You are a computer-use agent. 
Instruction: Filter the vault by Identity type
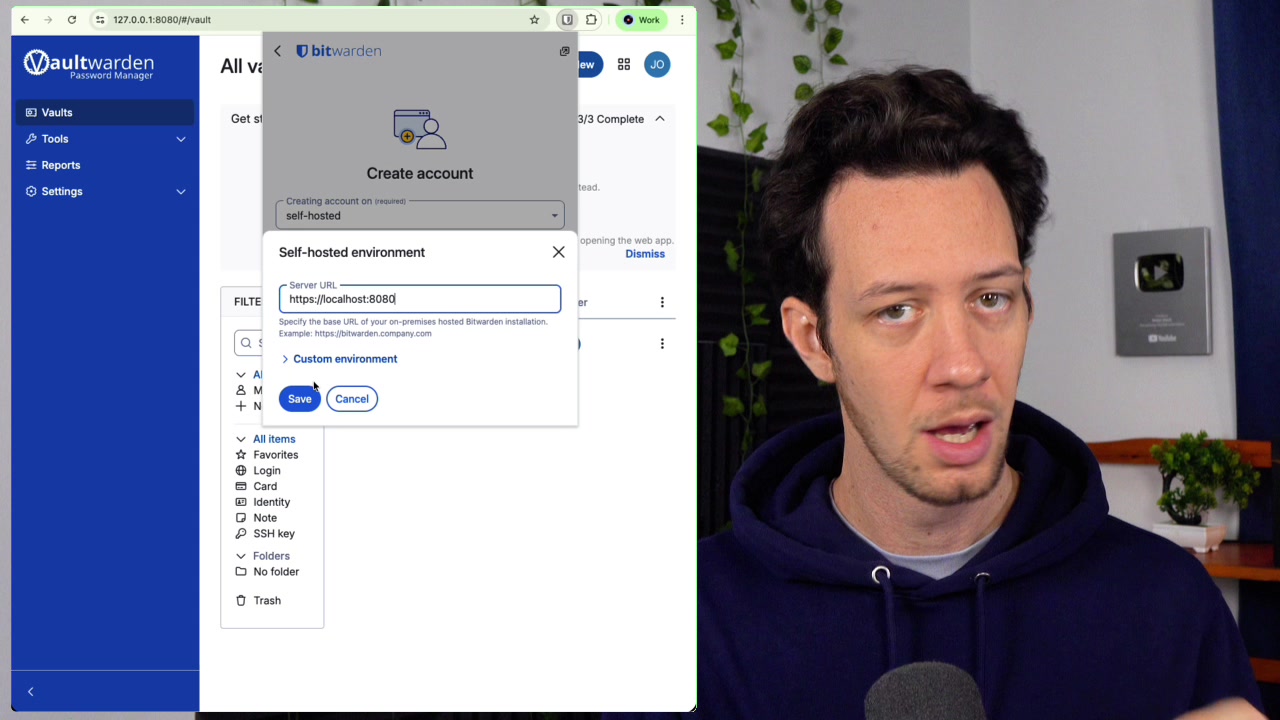[x=271, y=503]
